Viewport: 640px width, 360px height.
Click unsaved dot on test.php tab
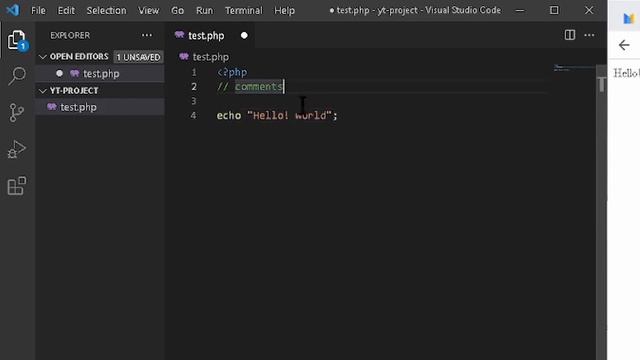pyautogui.click(x=244, y=36)
